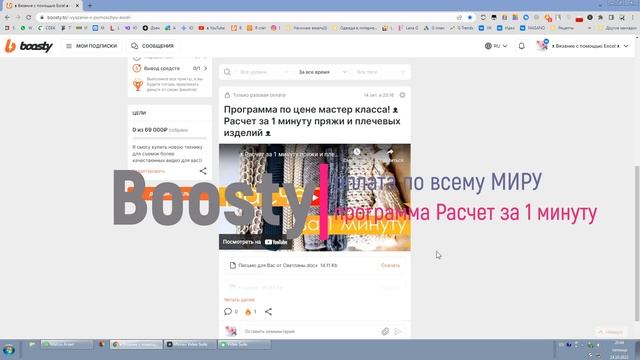The height and width of the screenshot is (360, 640).
Task: Open Movavi Video Suite in taskbar
Action: pyautogui.click(x=190, y=344)
